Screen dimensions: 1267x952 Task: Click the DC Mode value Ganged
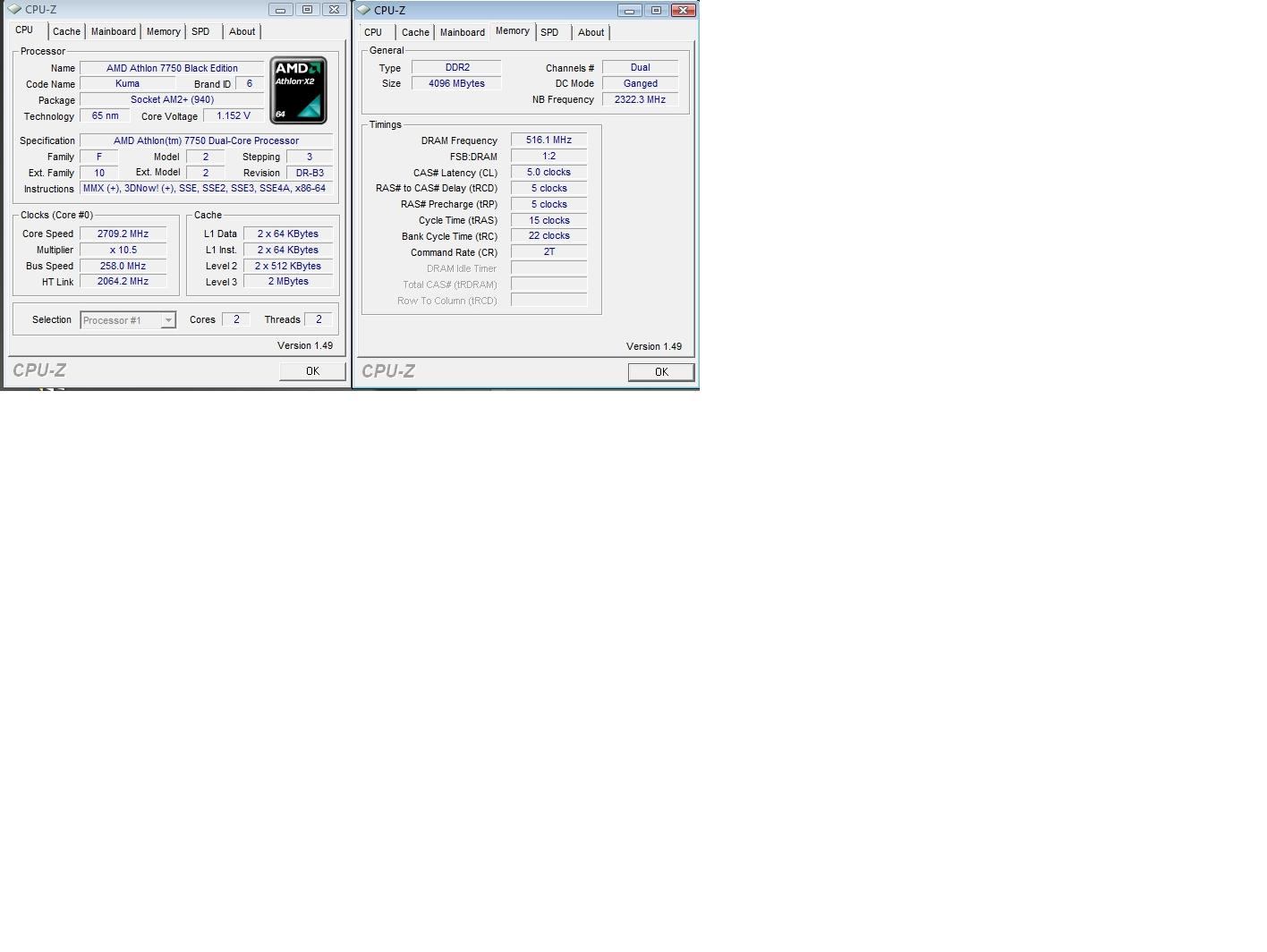641,83
